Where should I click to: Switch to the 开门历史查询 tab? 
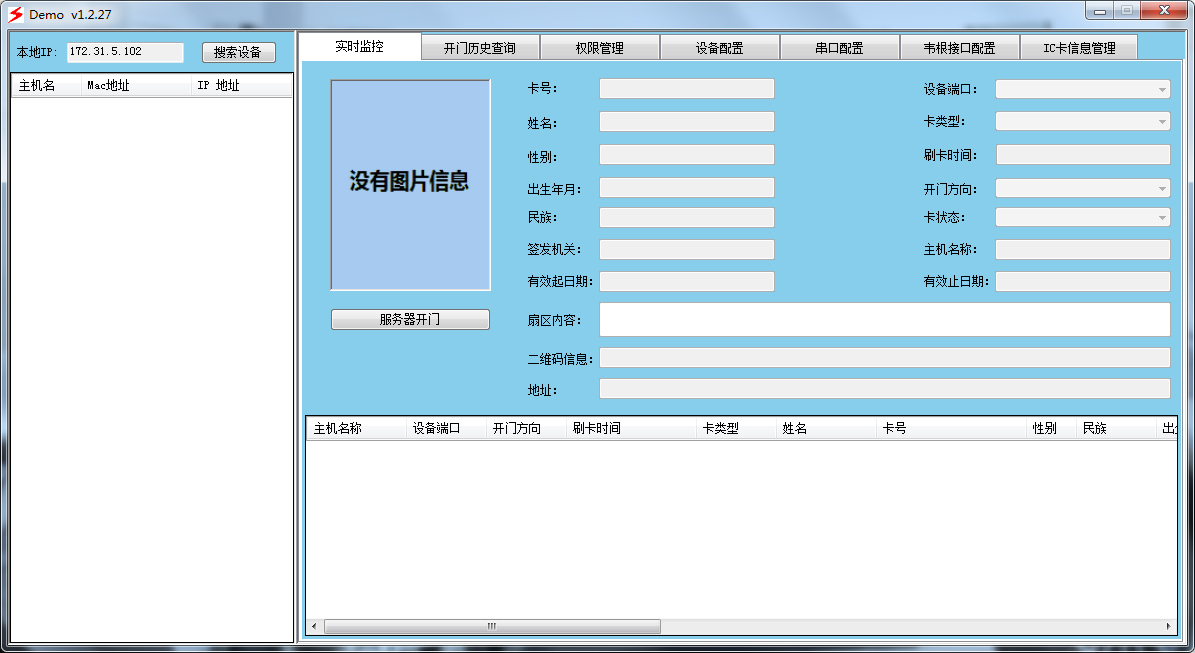point(480,48)
